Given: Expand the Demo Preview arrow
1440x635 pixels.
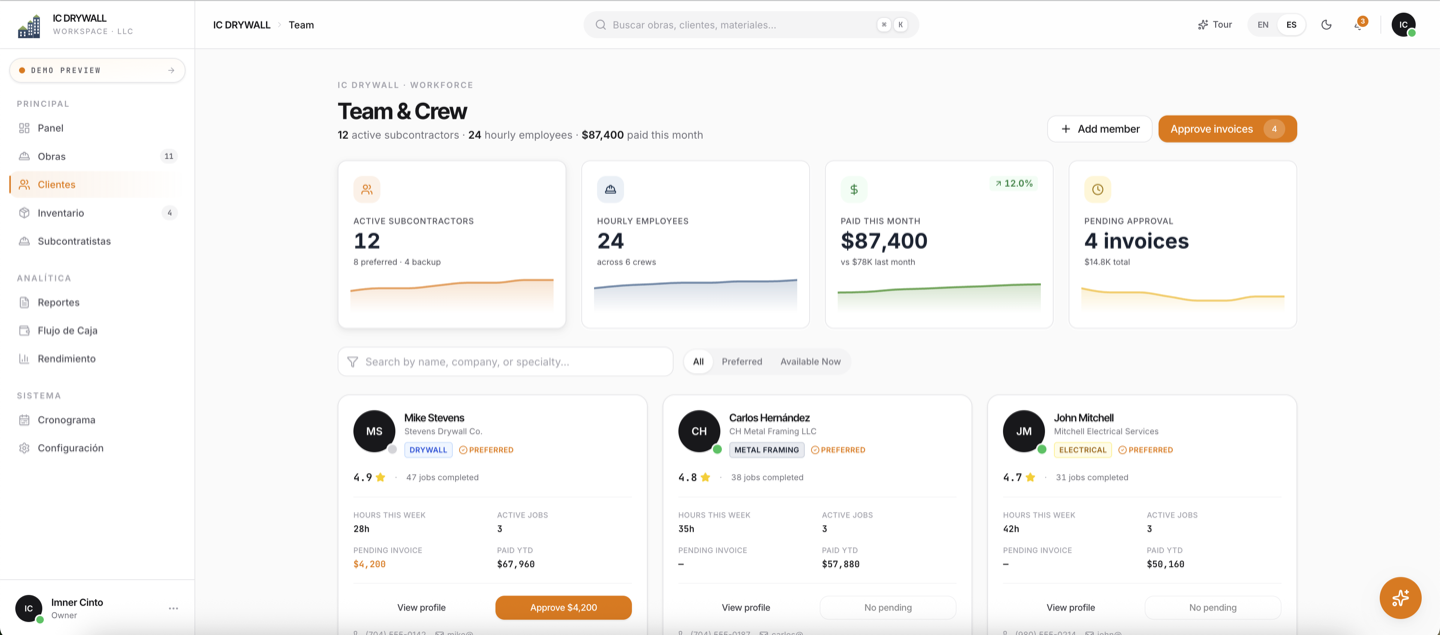Looking at the screenshot, I should (171, 70).
